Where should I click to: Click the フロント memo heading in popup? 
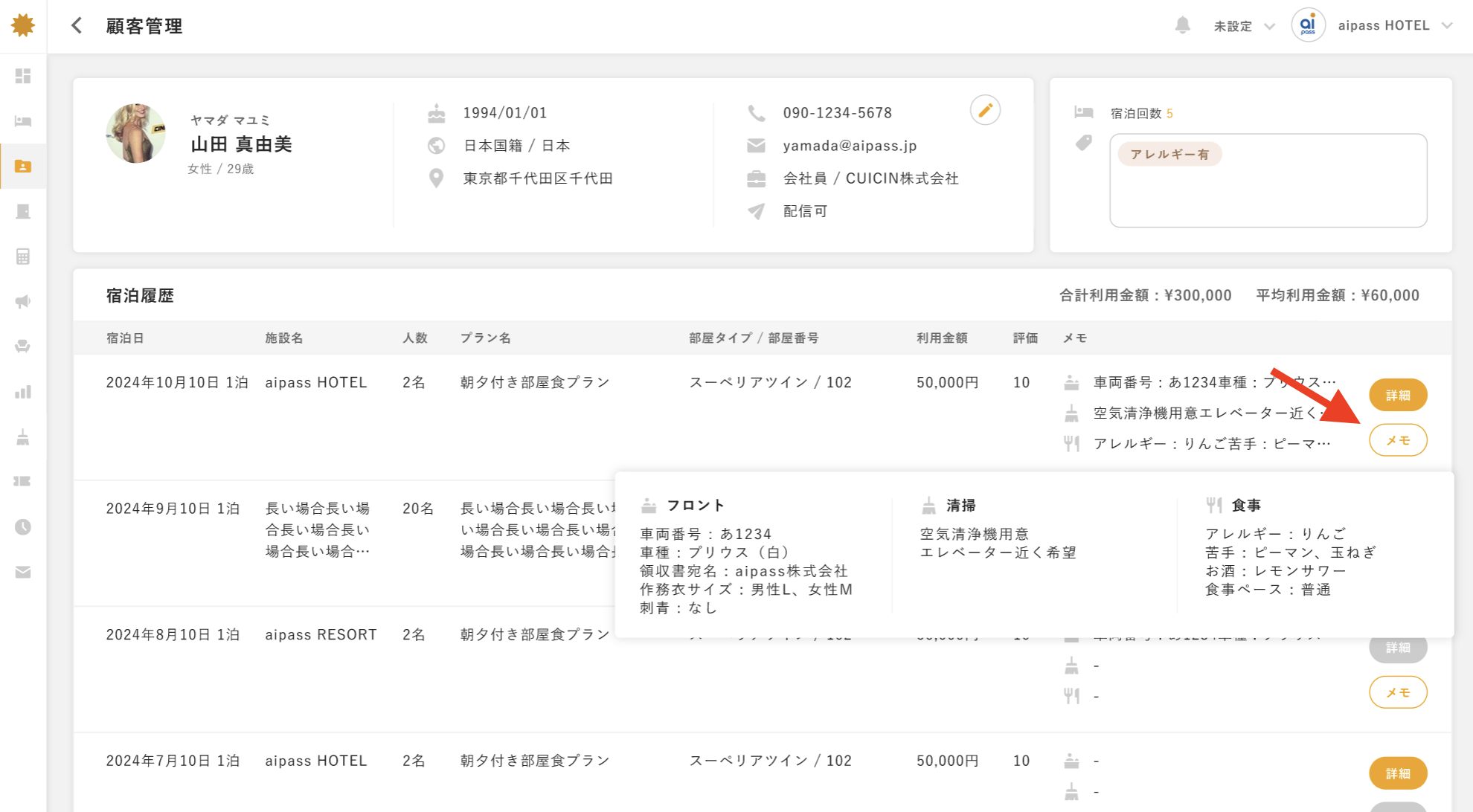click(696, 506)
